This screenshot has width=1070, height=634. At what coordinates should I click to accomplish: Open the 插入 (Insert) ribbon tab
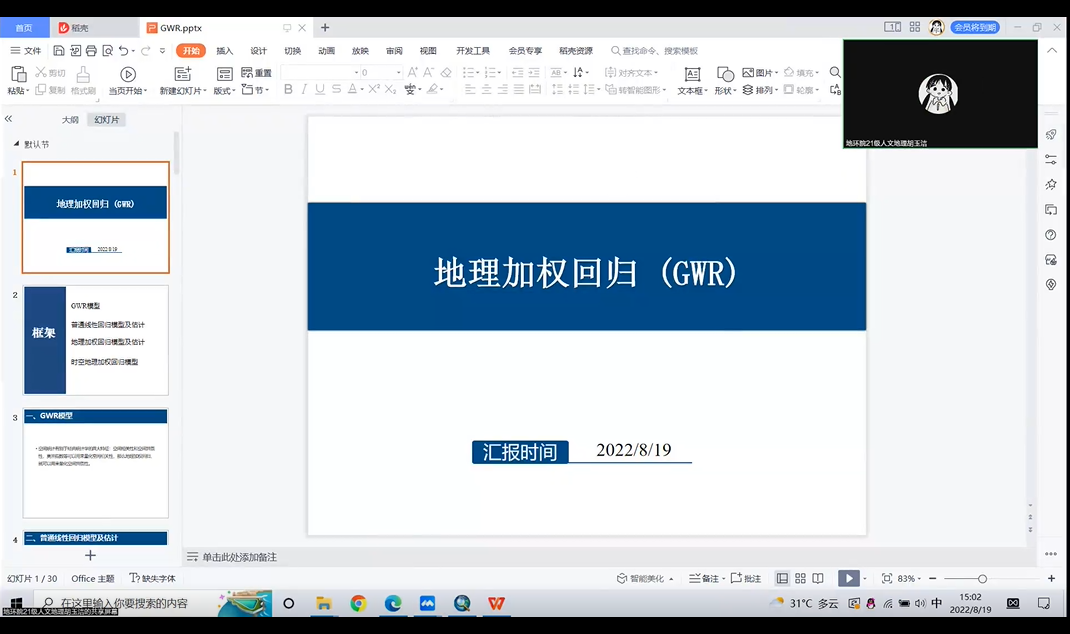pyautogui.click(x=225, y=51)
